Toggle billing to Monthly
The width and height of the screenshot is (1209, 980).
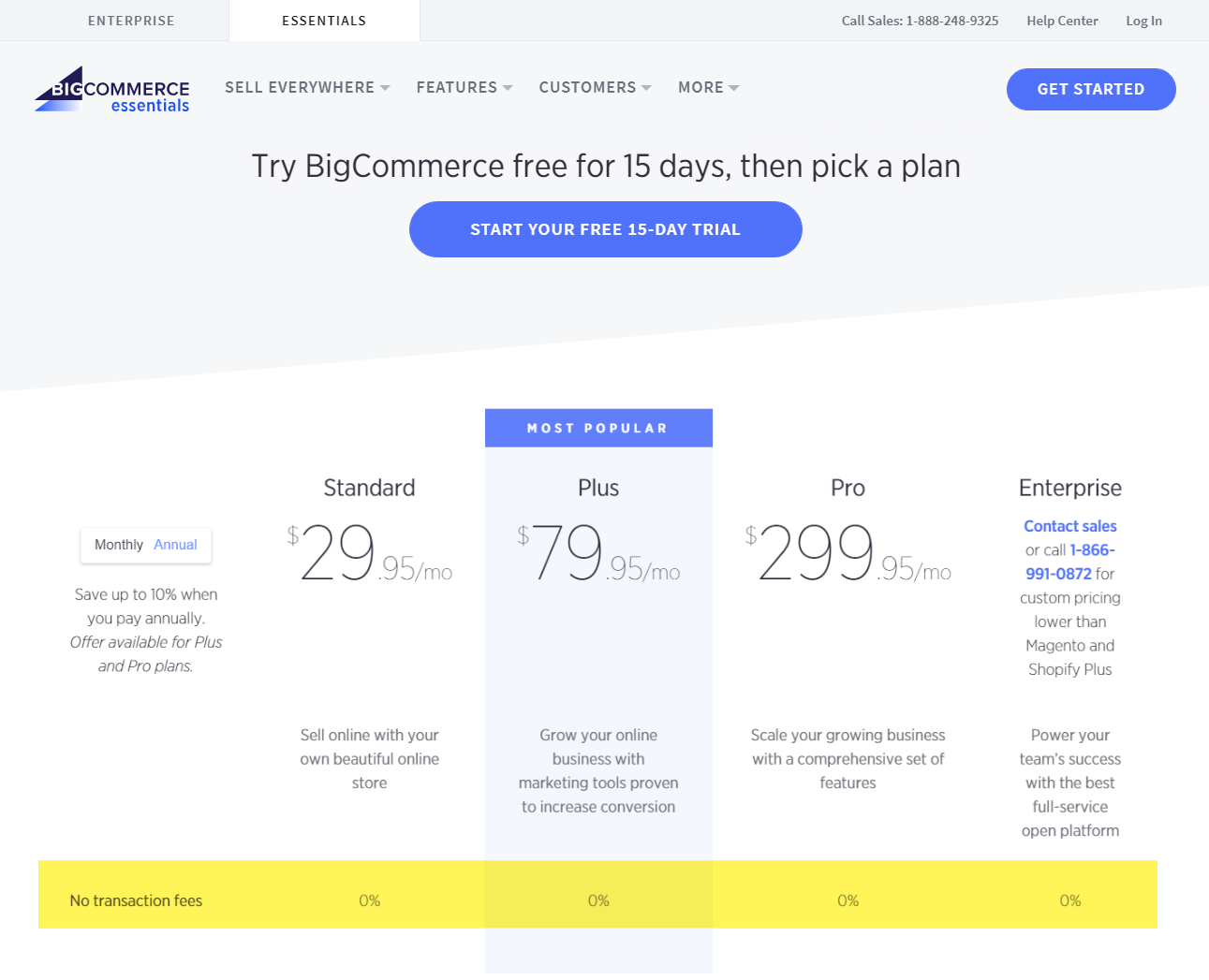[119, 545]
